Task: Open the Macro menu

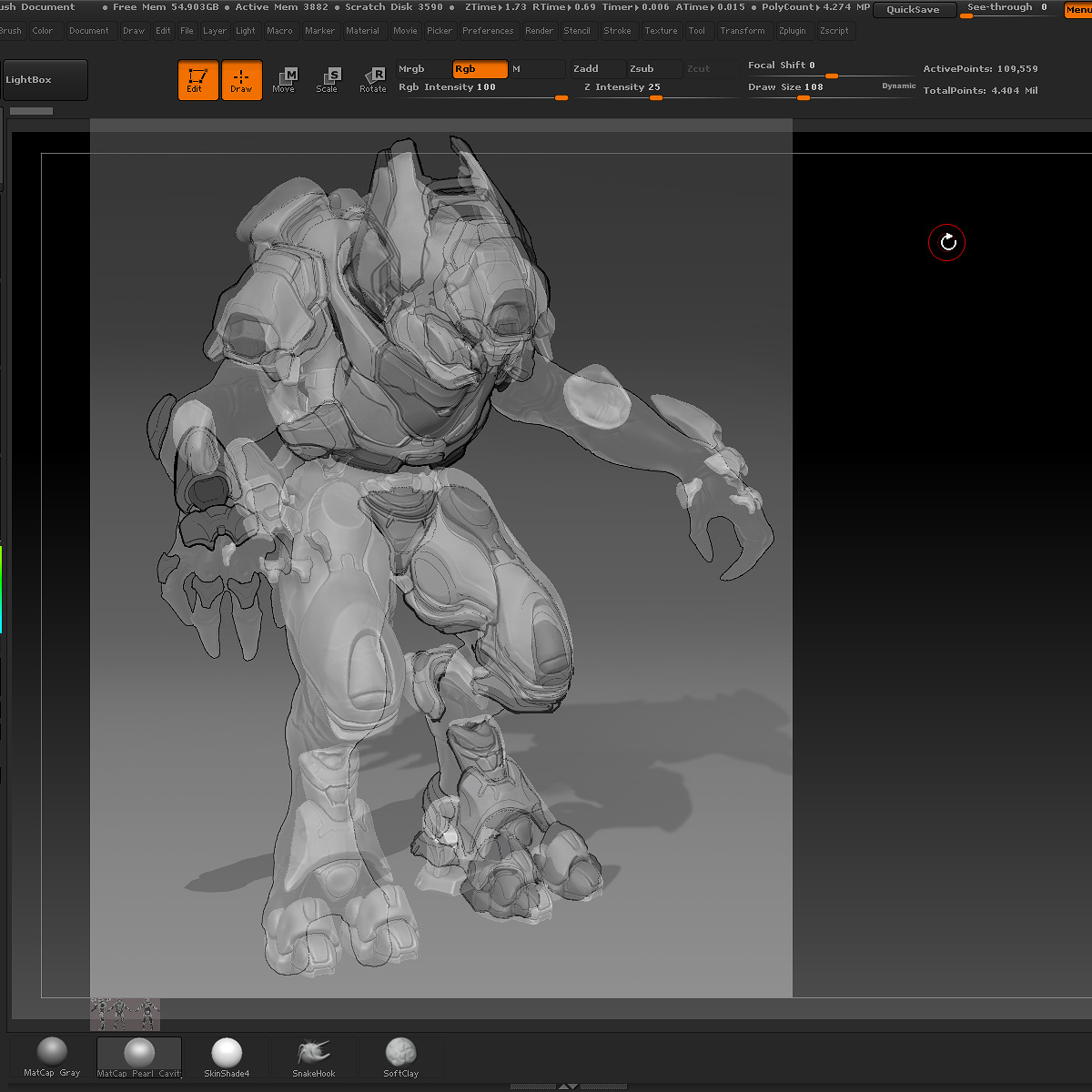Action: pos(280,31)
